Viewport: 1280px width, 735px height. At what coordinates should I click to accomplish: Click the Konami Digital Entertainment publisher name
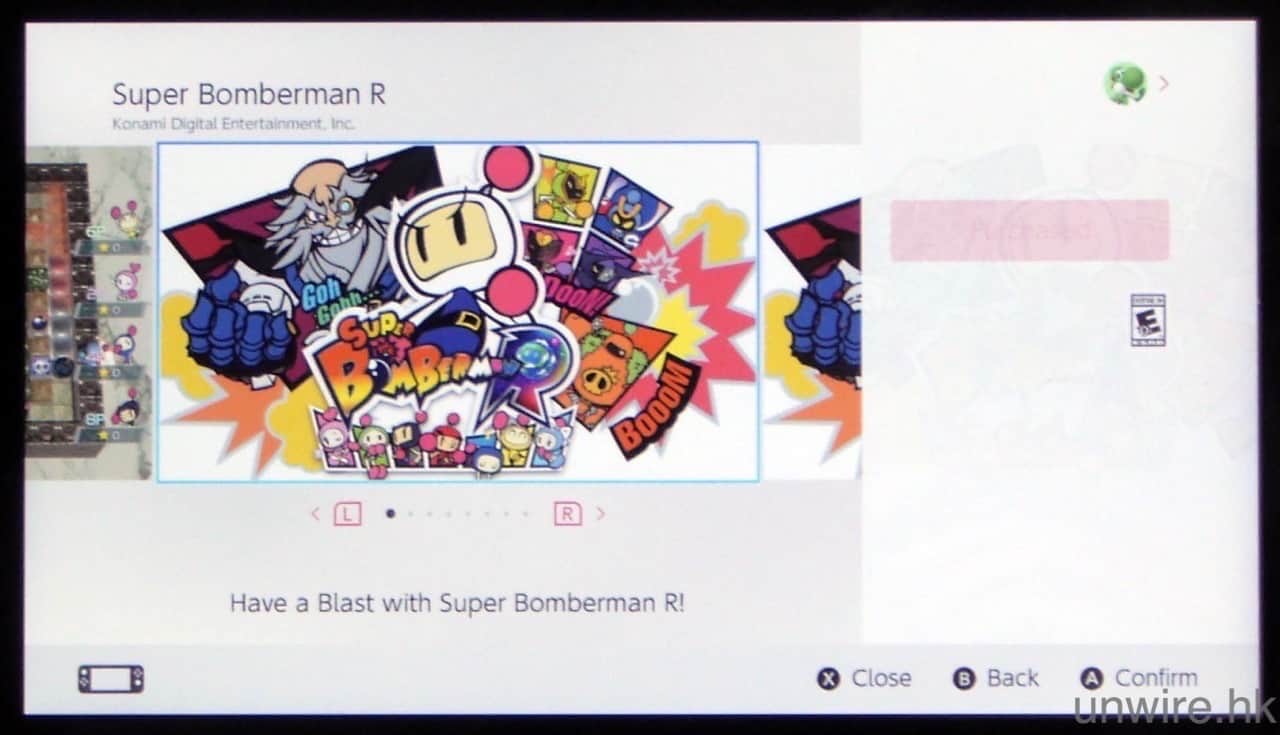(233, 125)
